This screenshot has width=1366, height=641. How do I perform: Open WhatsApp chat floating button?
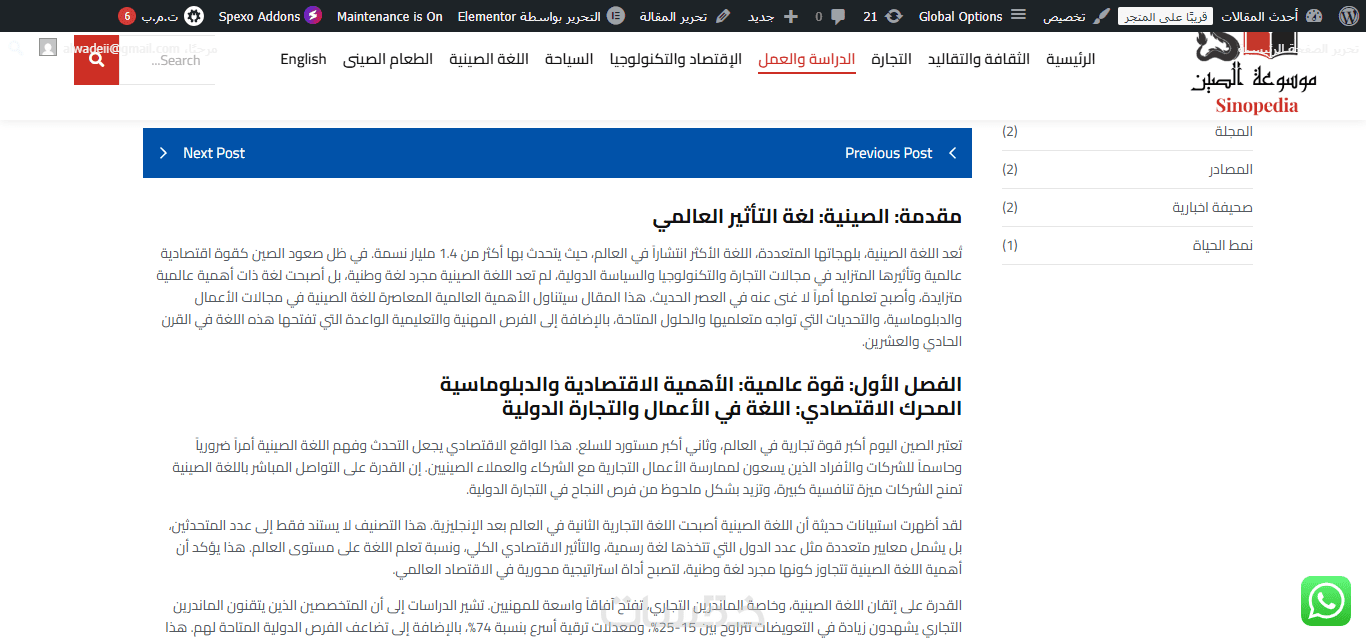coord(1326,601)
